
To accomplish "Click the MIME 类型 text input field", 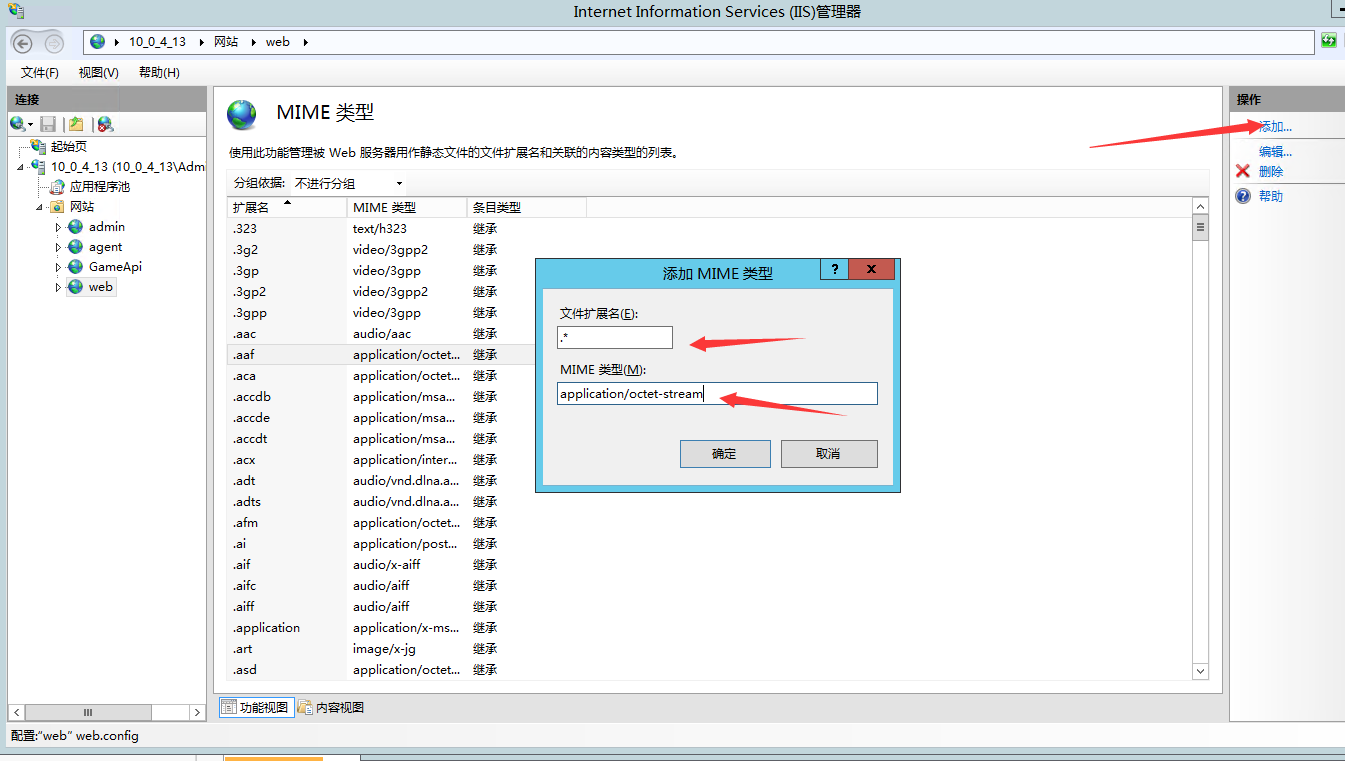I will click(717, 394).
